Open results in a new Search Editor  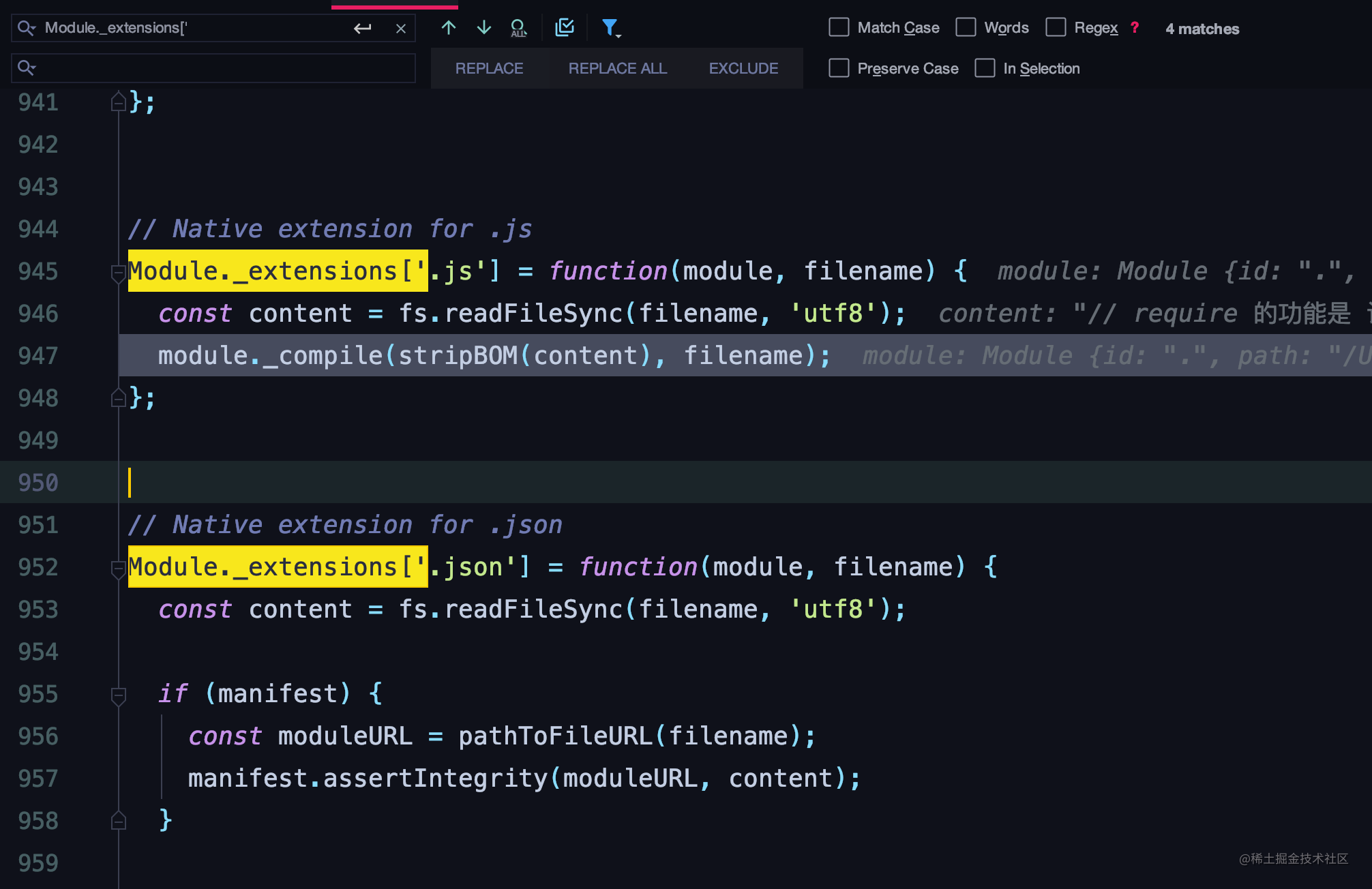coord(564,27)
